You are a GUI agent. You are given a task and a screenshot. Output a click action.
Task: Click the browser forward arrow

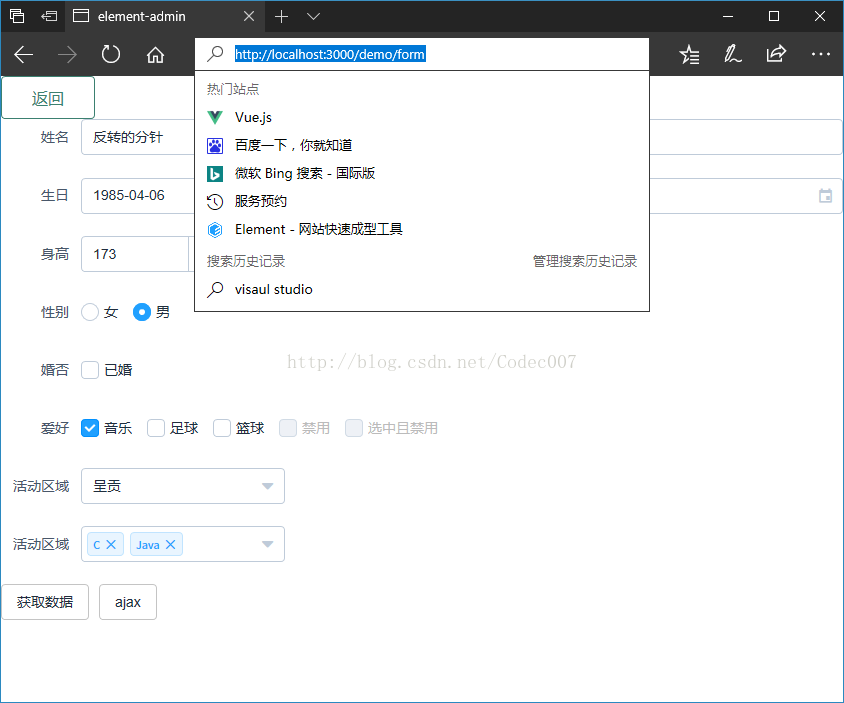(67, 54)
